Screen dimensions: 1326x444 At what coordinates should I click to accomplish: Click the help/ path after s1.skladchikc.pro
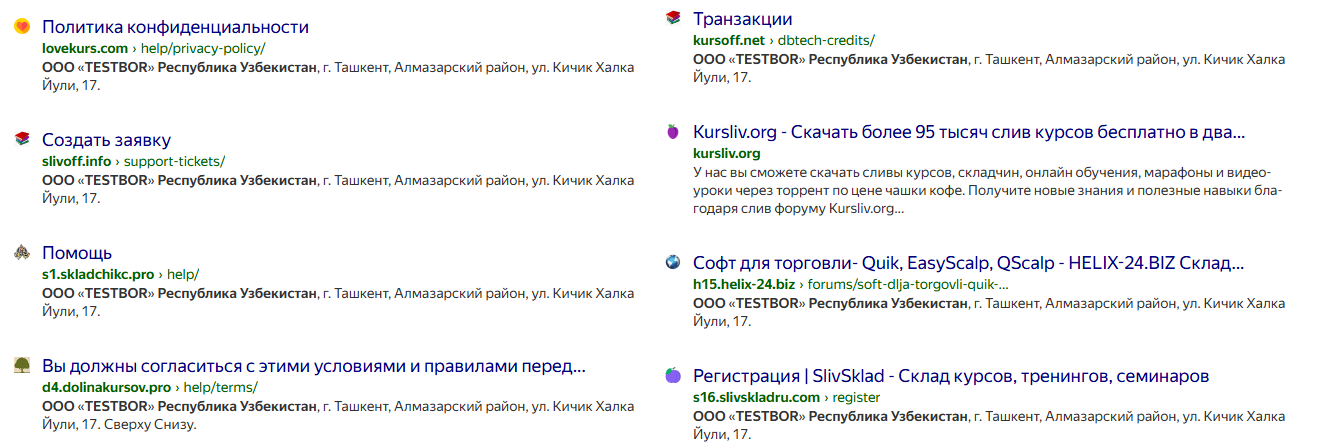pos(183,274)
